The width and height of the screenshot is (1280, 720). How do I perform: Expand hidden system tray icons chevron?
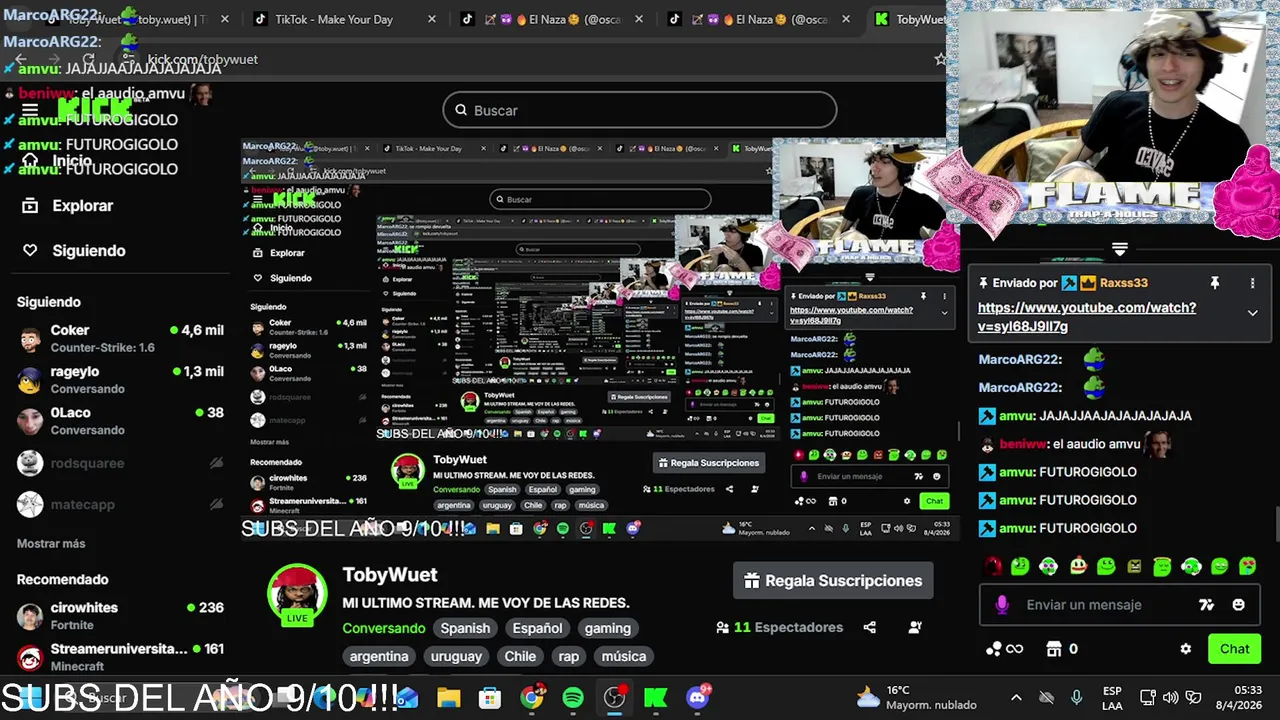coord(1016,698)
